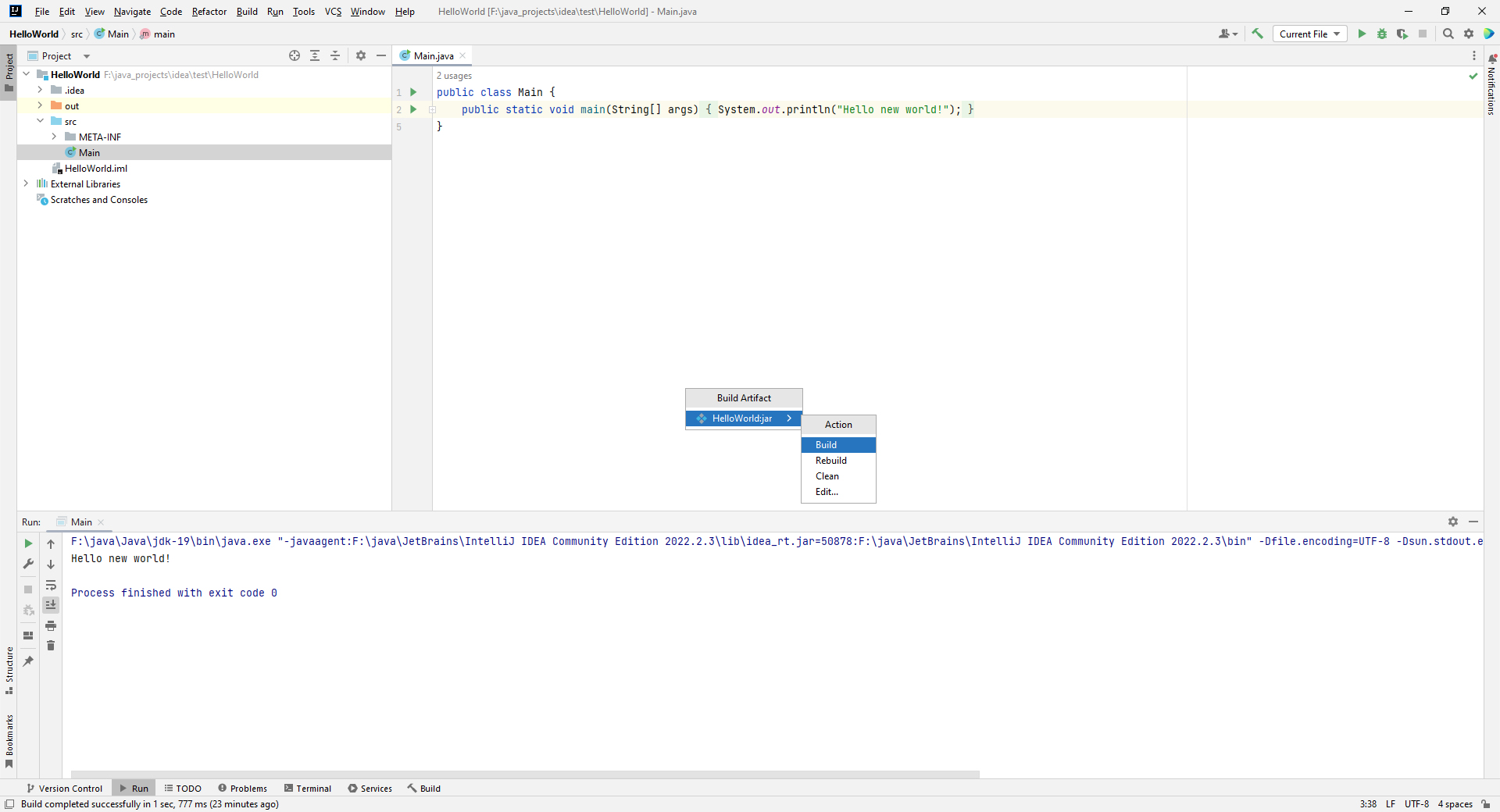Viewport: 1500px width, 812px height.
Task: Open the Version Control tool window
Action: [x=64, y=789]
